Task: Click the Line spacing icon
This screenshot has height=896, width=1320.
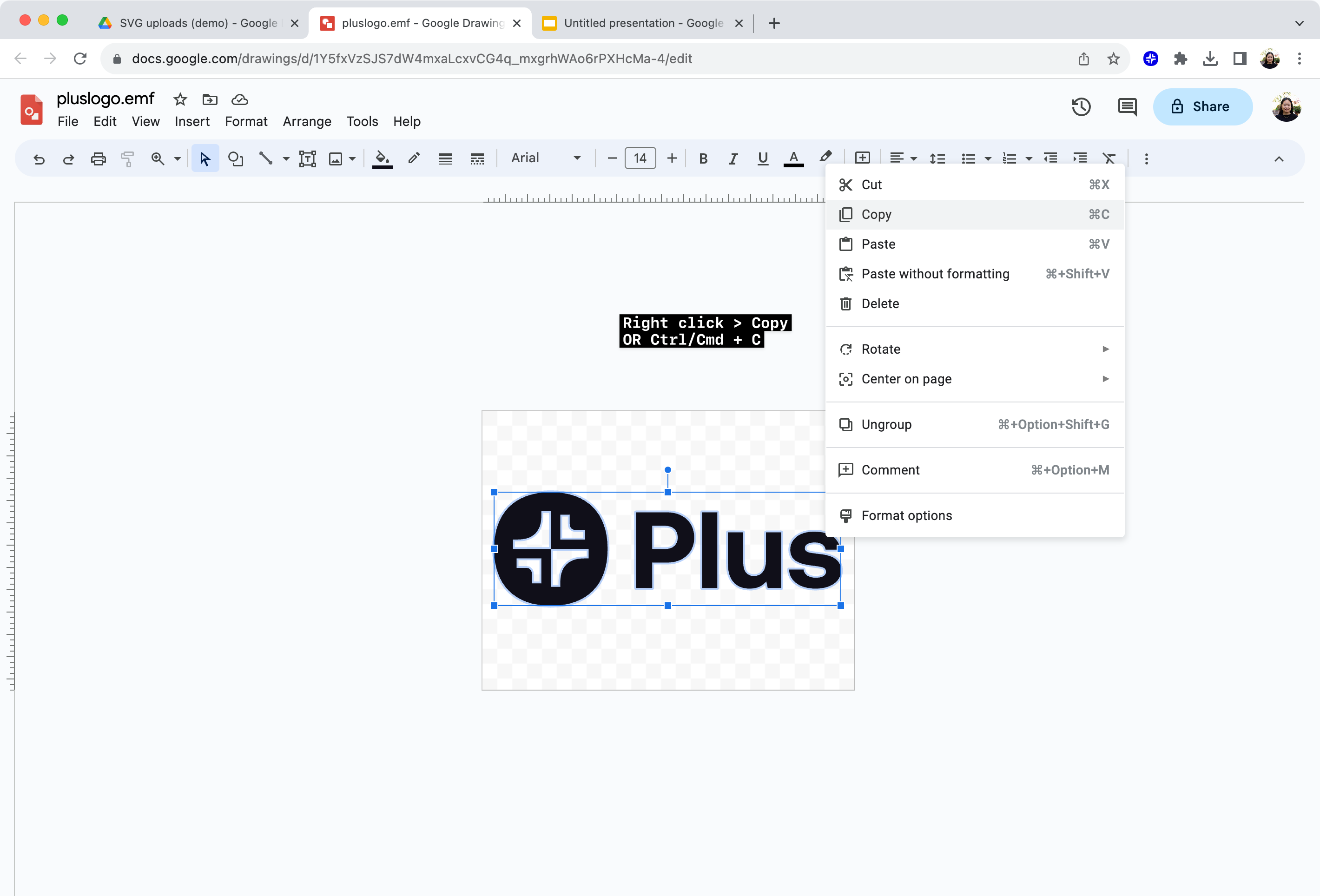Action: coord(937,159)
